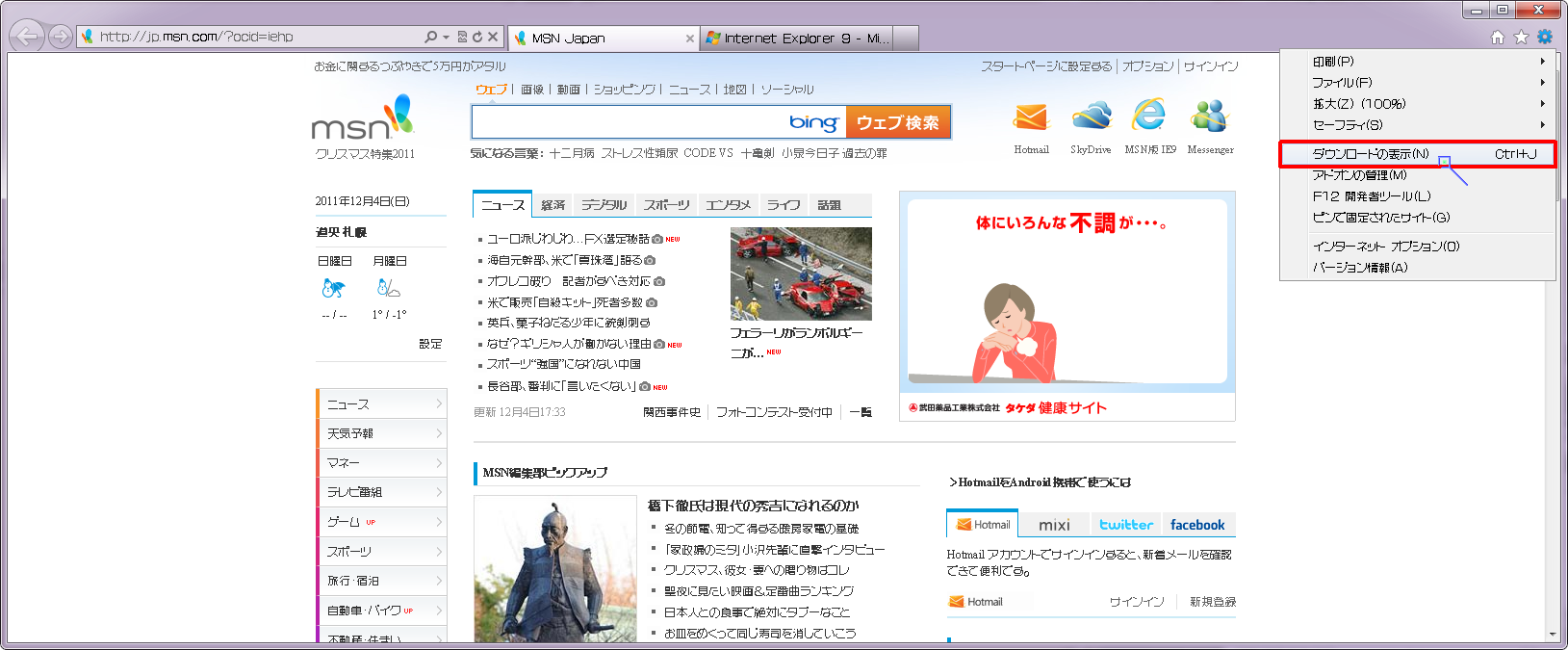Click the chevron on the テレビ番組 sidebar row
This screenshot has height=650, width=1568.
439,492
